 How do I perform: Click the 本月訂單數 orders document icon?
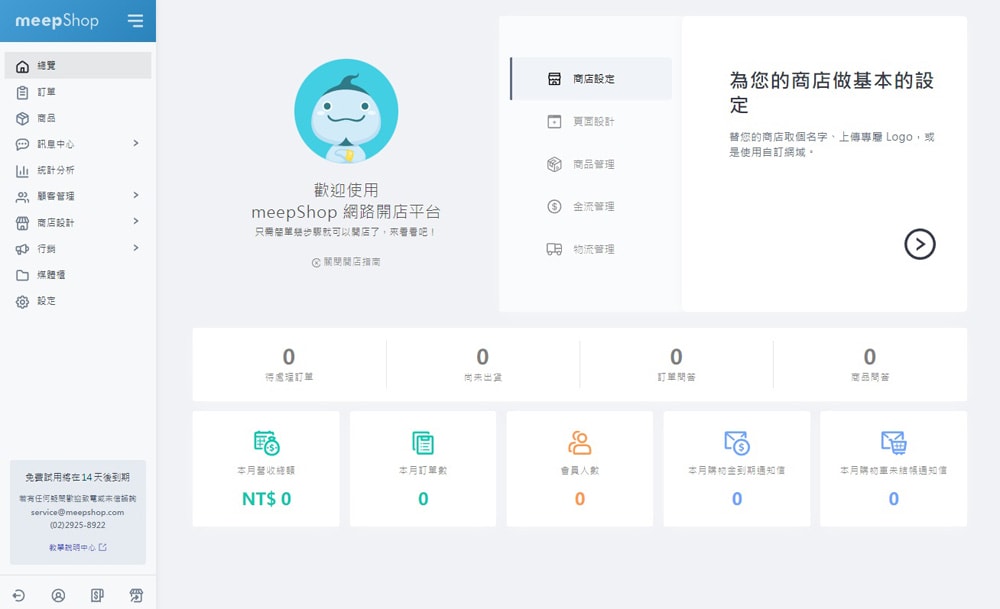point(423,443)
